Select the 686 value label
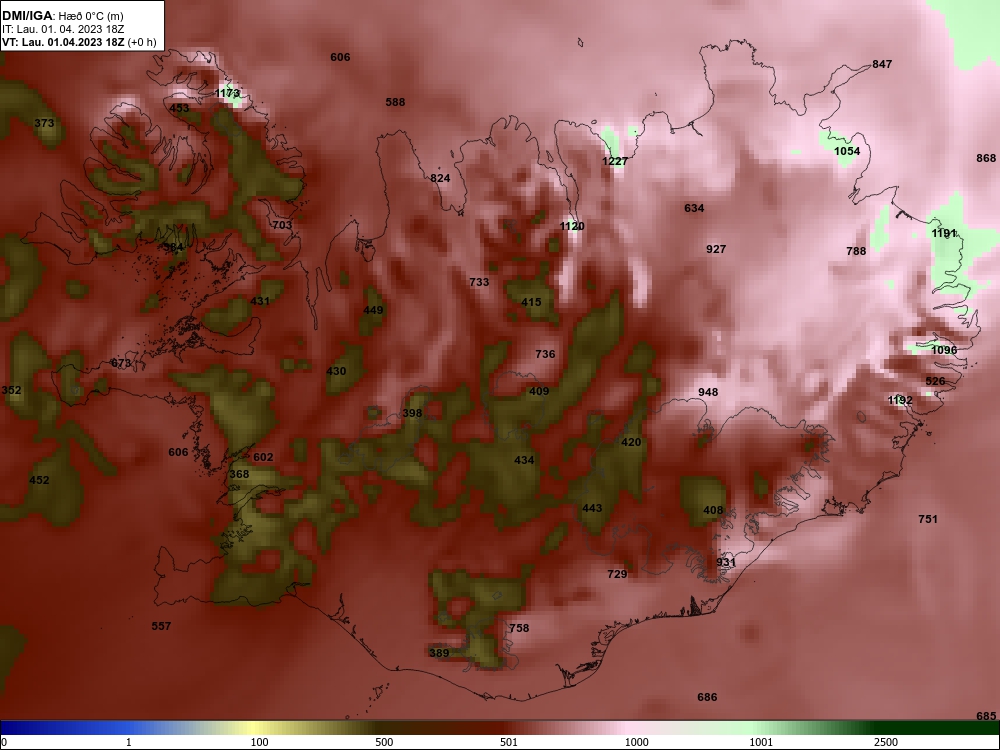 click(x=707, y=698)
